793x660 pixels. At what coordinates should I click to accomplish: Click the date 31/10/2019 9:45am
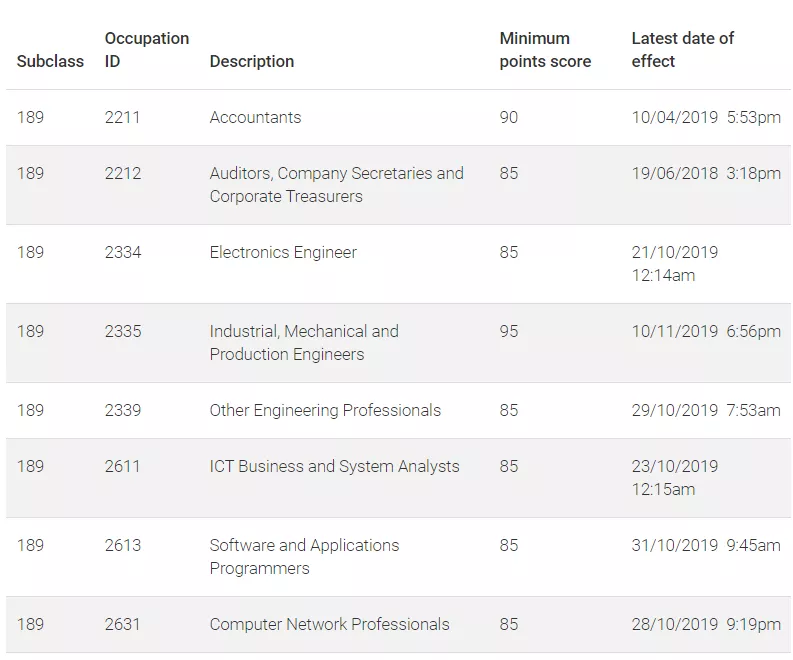click(x=706, y=545)
